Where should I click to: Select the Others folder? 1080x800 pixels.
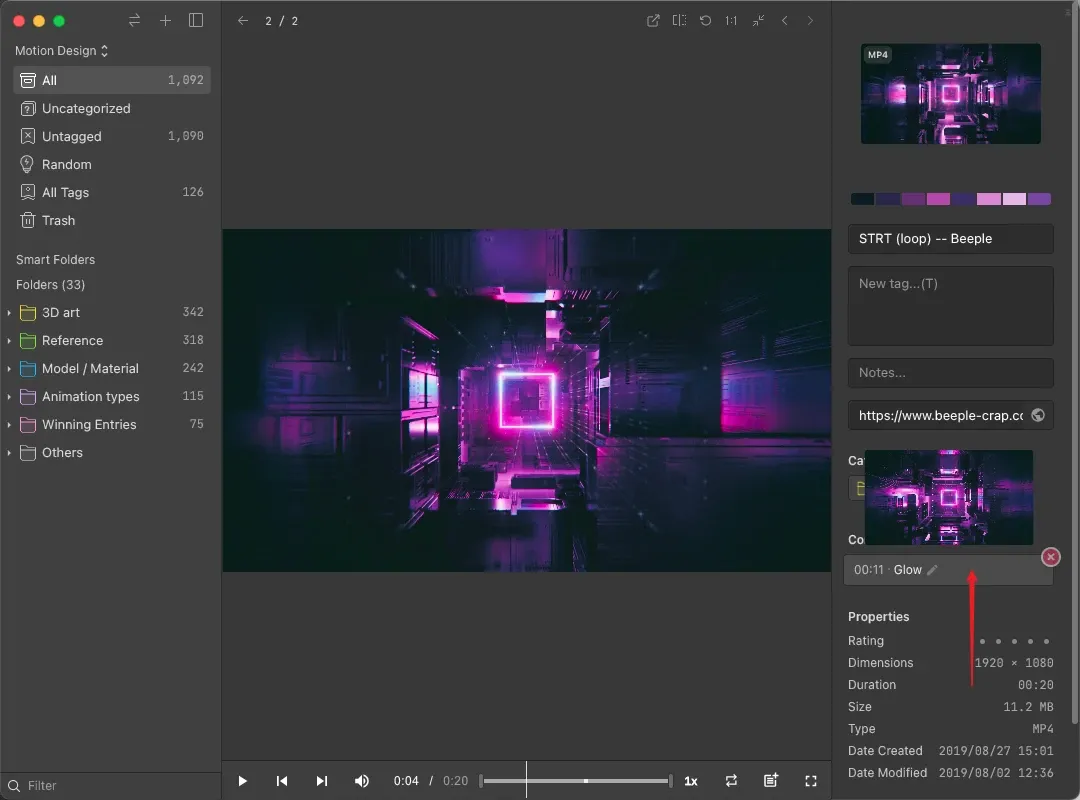[x=112, y=453]
